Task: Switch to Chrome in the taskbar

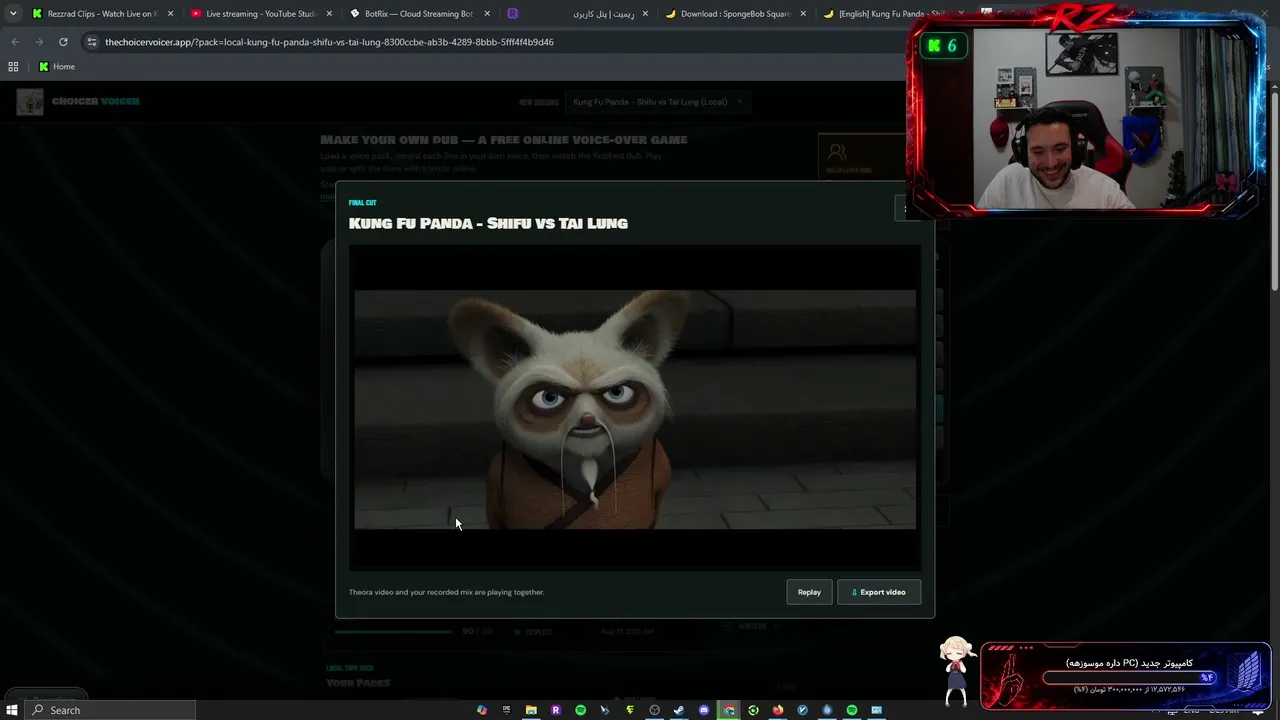Action: click(x=729, y=710)
